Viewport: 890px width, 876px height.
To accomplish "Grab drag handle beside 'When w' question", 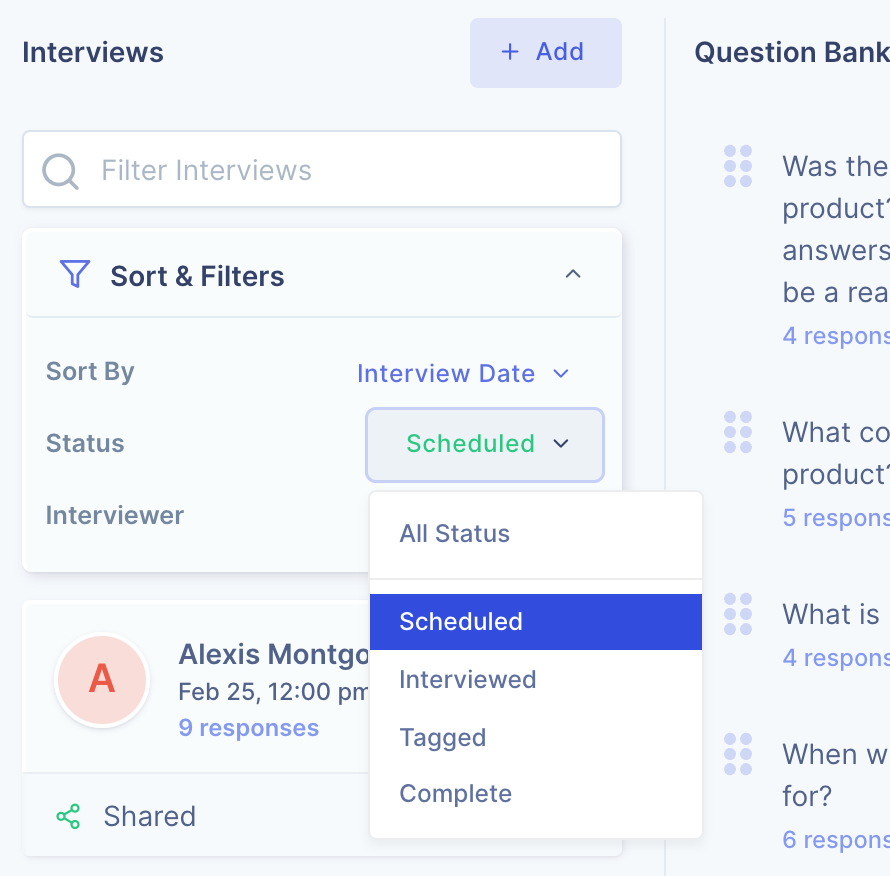I will 738,754.
